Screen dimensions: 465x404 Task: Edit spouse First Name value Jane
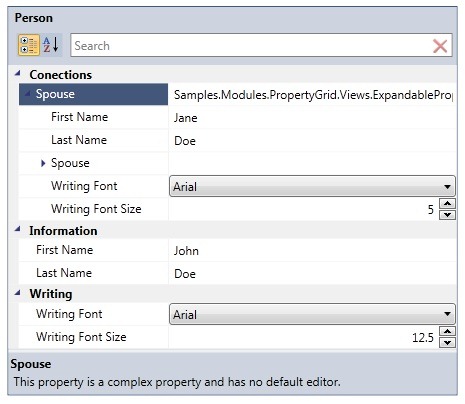coord(312,118)
